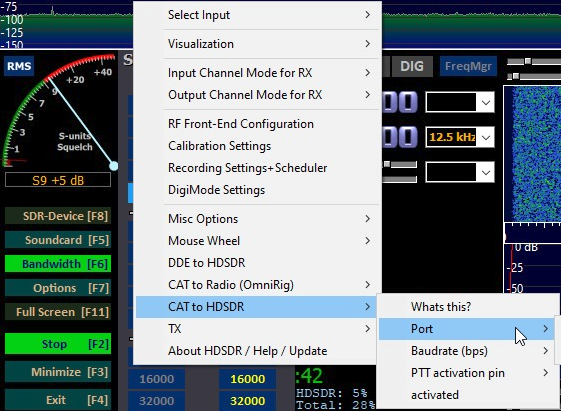This screenshot has width=561, height=411.
Task: Click the Exit [F4] button
Action: [x=58, y=400]
